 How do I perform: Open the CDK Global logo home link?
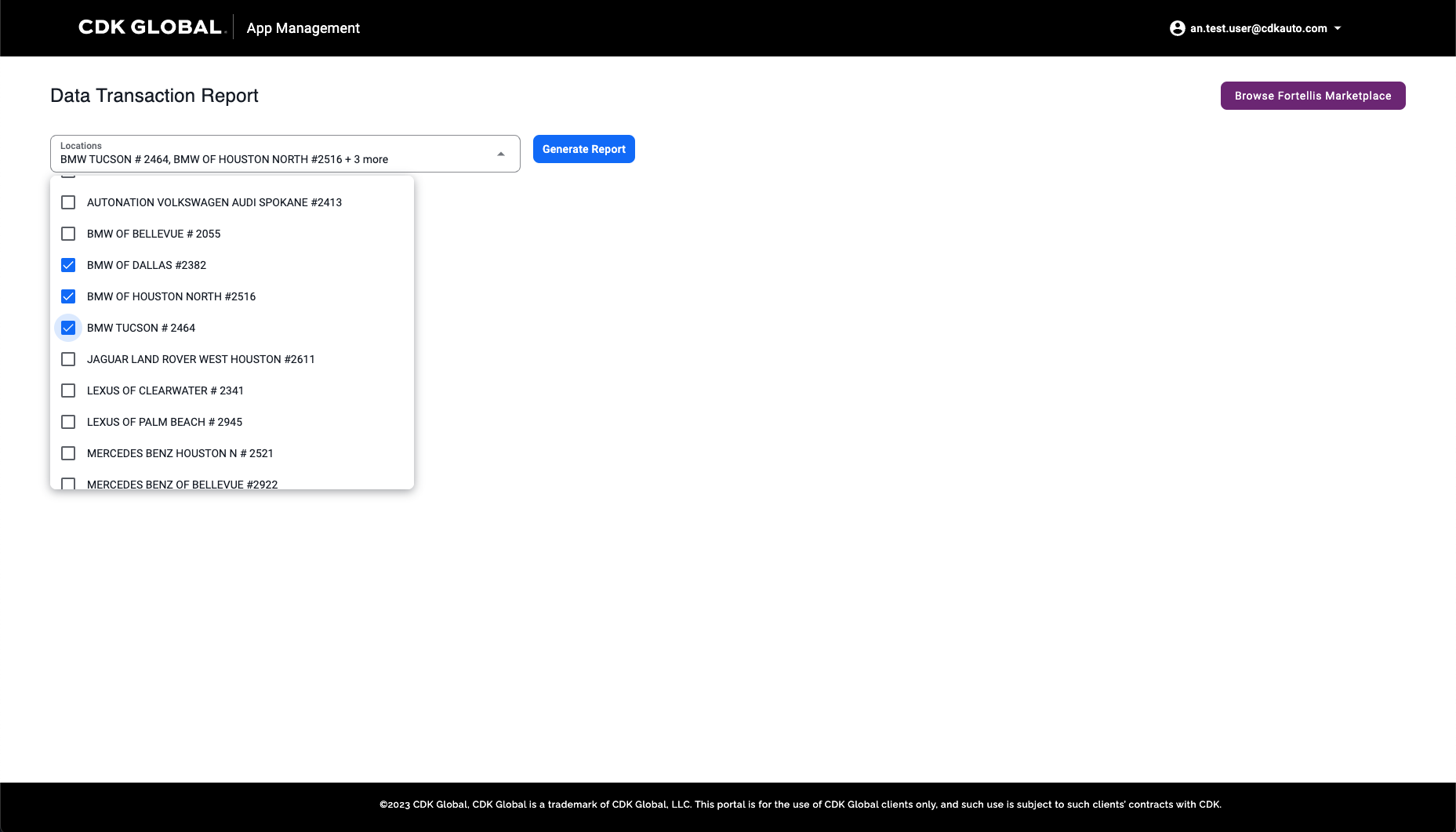click(152, 27)
